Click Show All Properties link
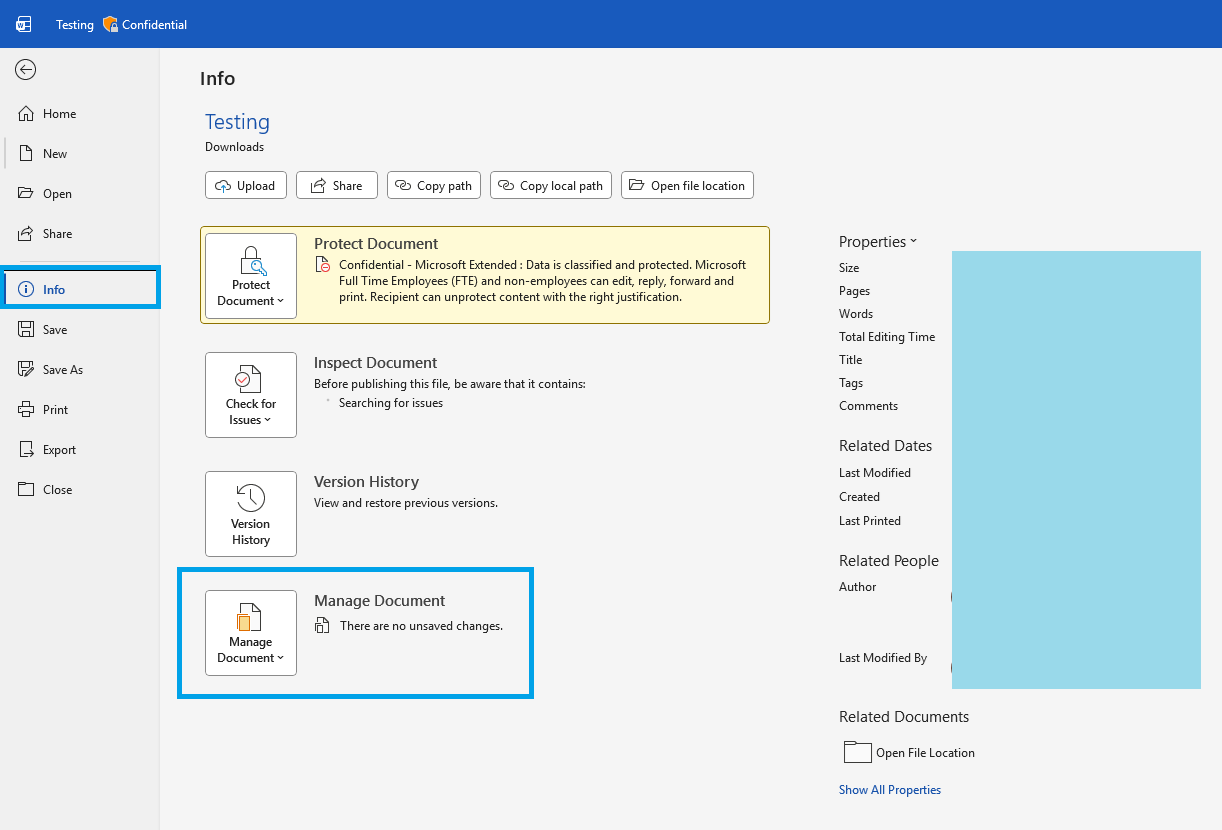This screenshot has height=830, width=1222. (x=890, y=790)
